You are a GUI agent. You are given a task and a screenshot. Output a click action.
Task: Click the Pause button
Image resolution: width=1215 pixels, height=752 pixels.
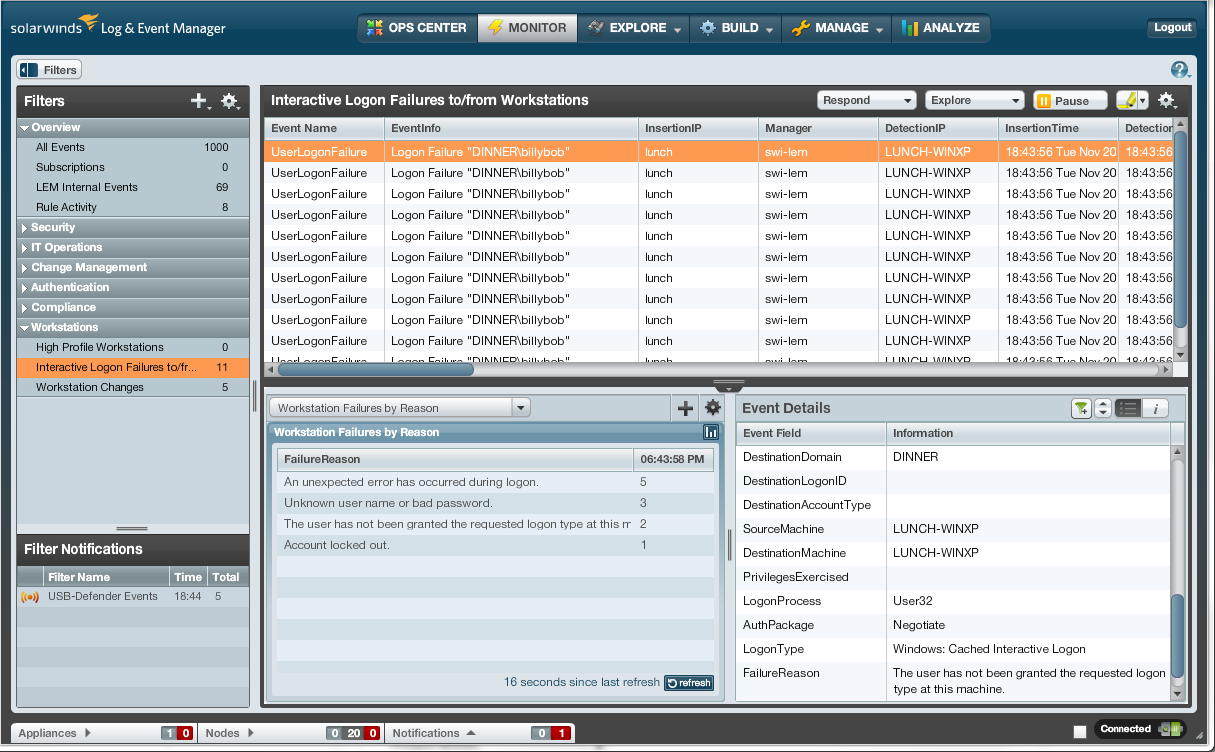(x=1070, y=100)
